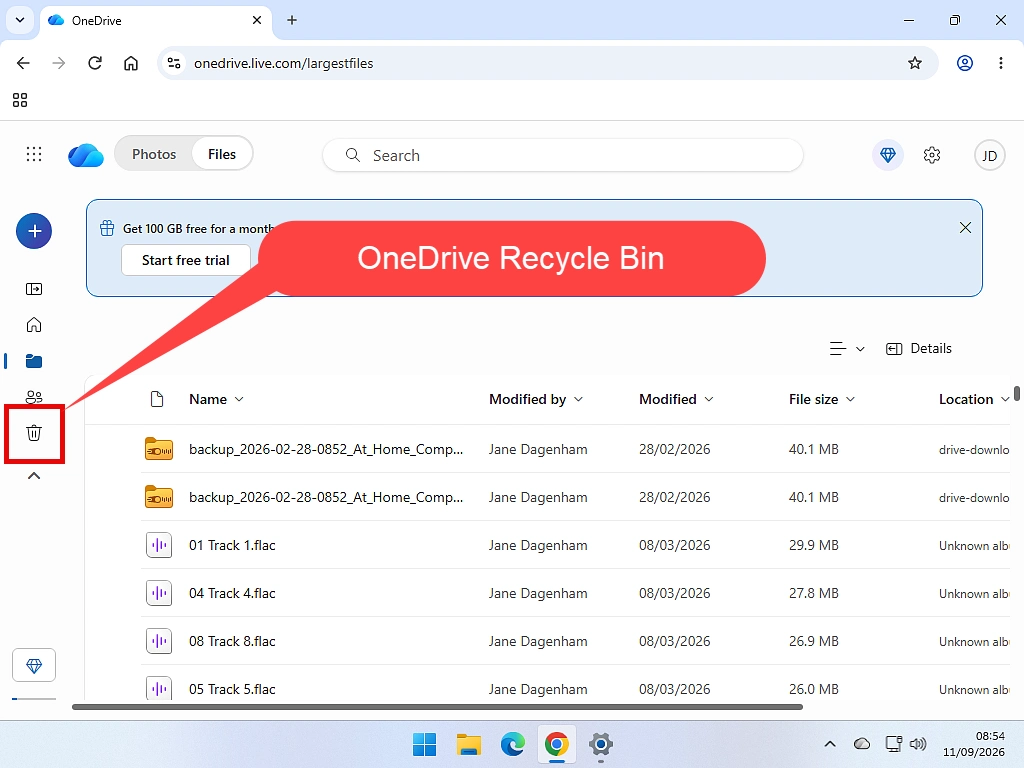Click the zip icon of first backup file
1024x768 pixels.
[159, 449]
